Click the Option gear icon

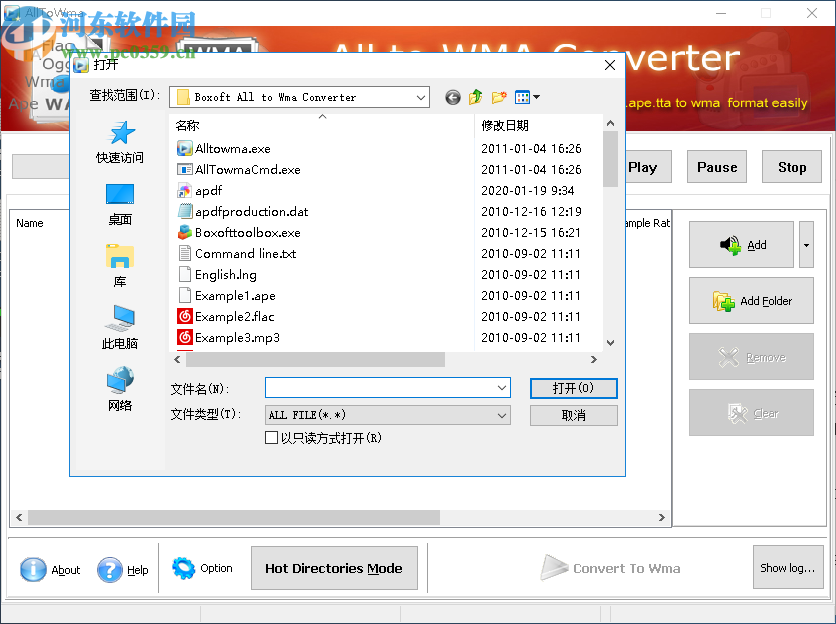183,567
